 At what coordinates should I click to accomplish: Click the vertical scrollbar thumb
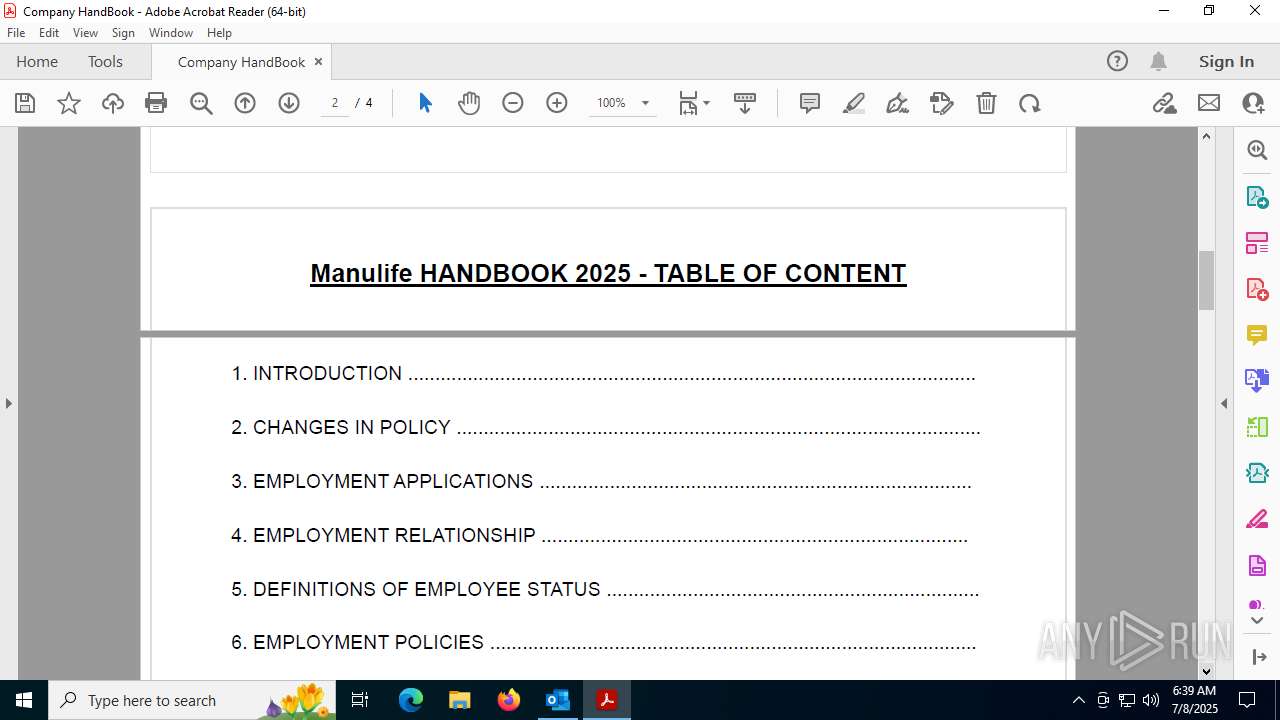click(1206, 280)
